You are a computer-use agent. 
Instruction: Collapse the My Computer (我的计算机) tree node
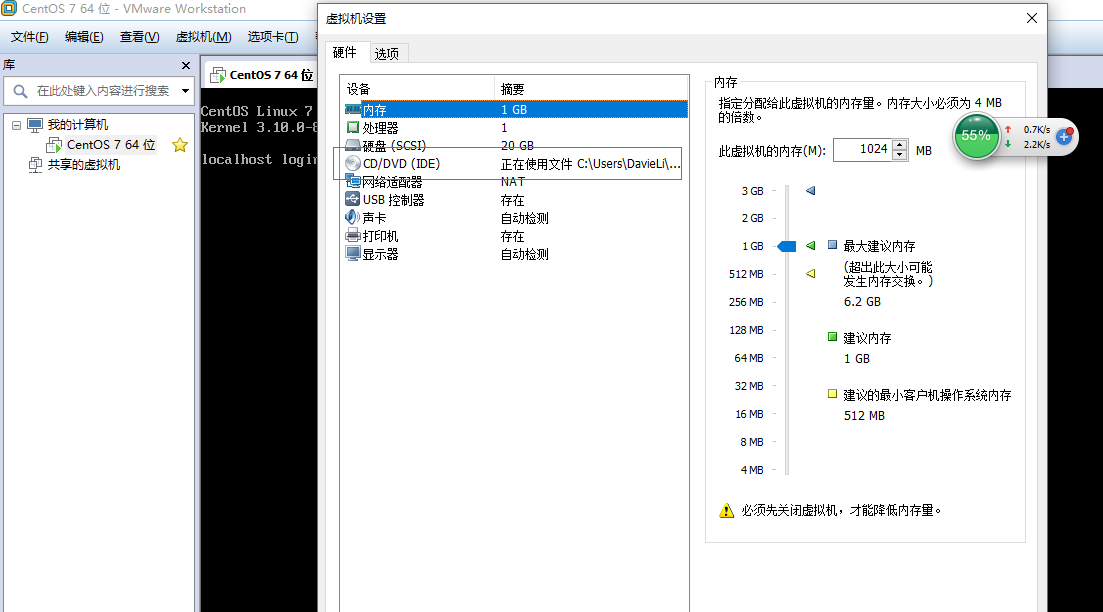16,125
